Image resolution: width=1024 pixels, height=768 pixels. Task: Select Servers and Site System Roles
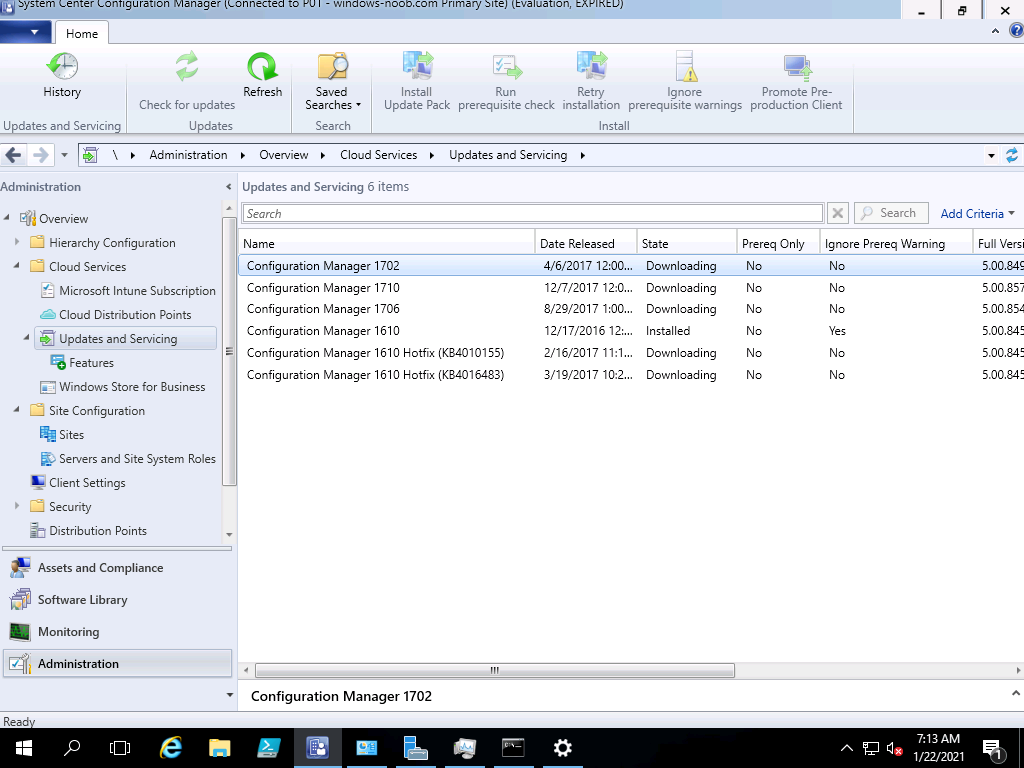128,458
